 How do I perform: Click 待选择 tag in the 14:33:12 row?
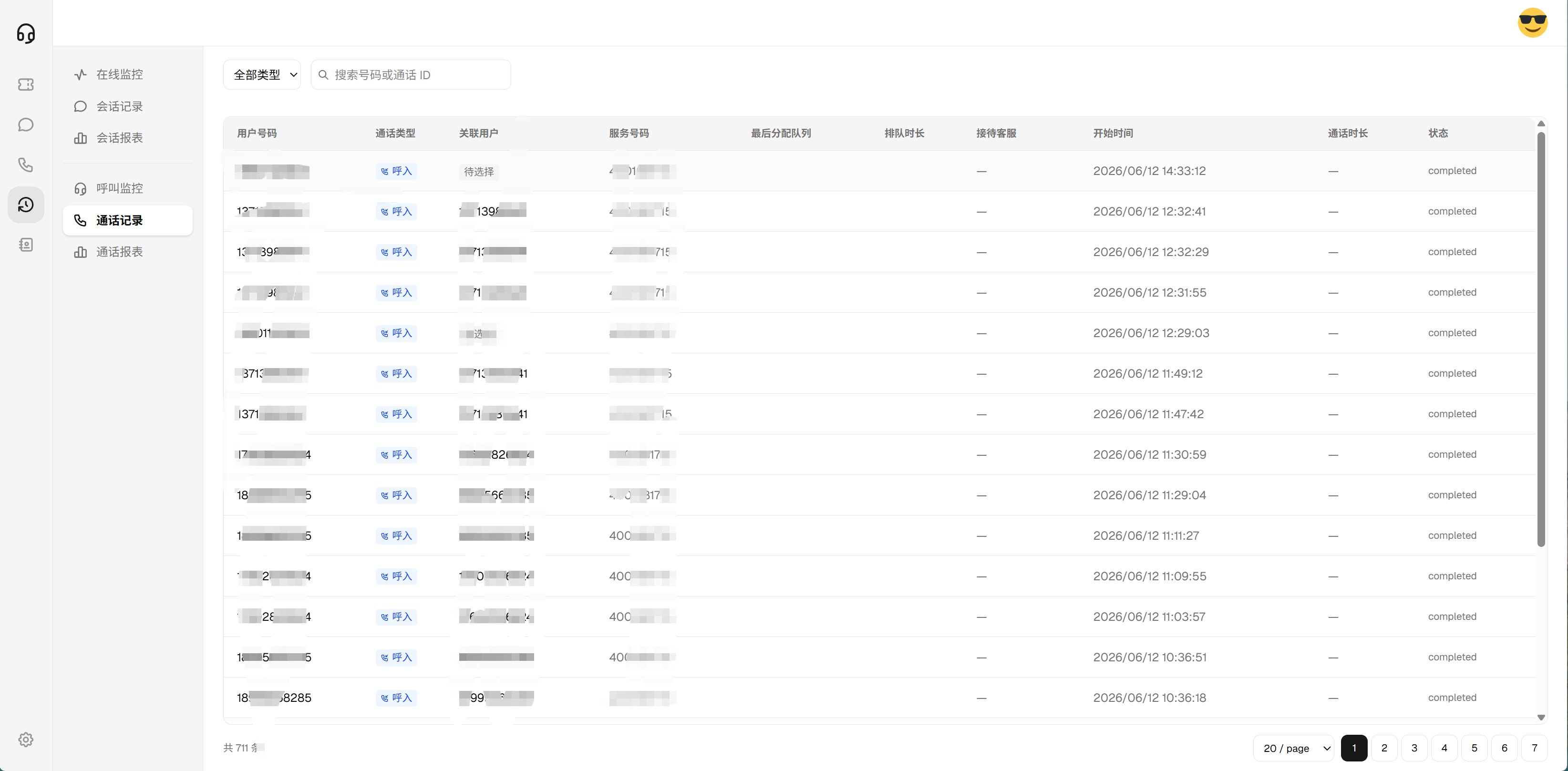click(x=479, y=172)
